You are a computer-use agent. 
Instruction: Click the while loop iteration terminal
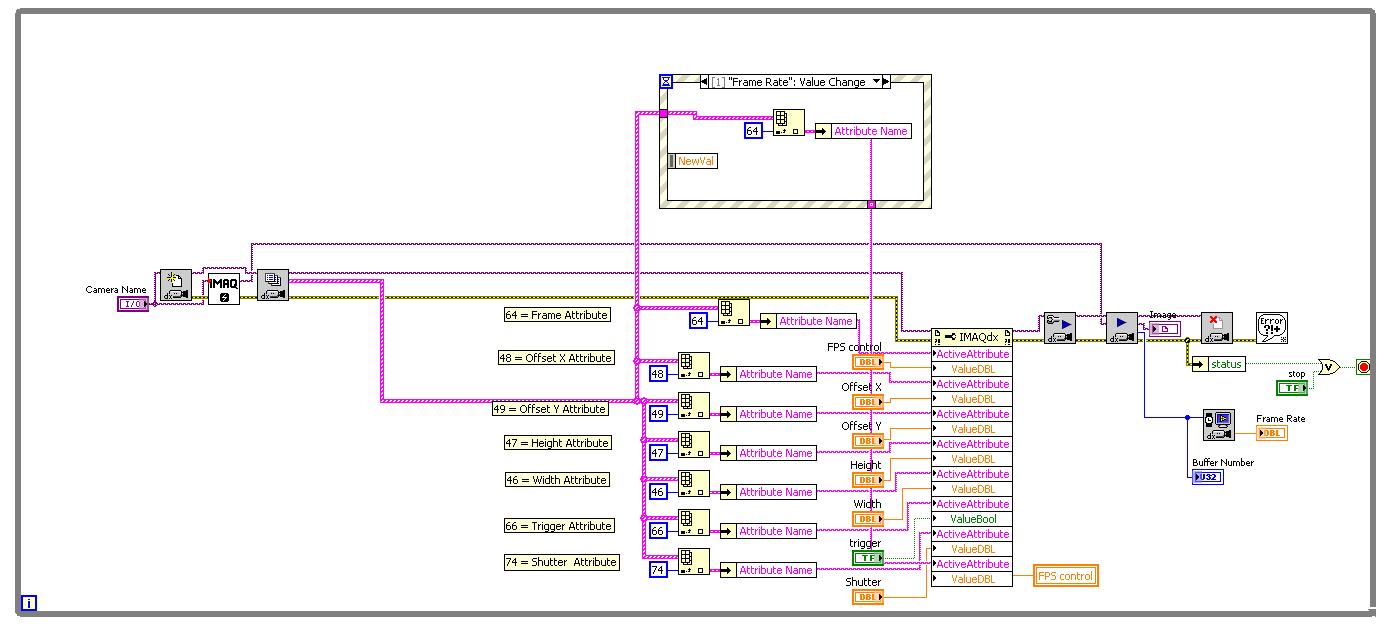[29, 602]
